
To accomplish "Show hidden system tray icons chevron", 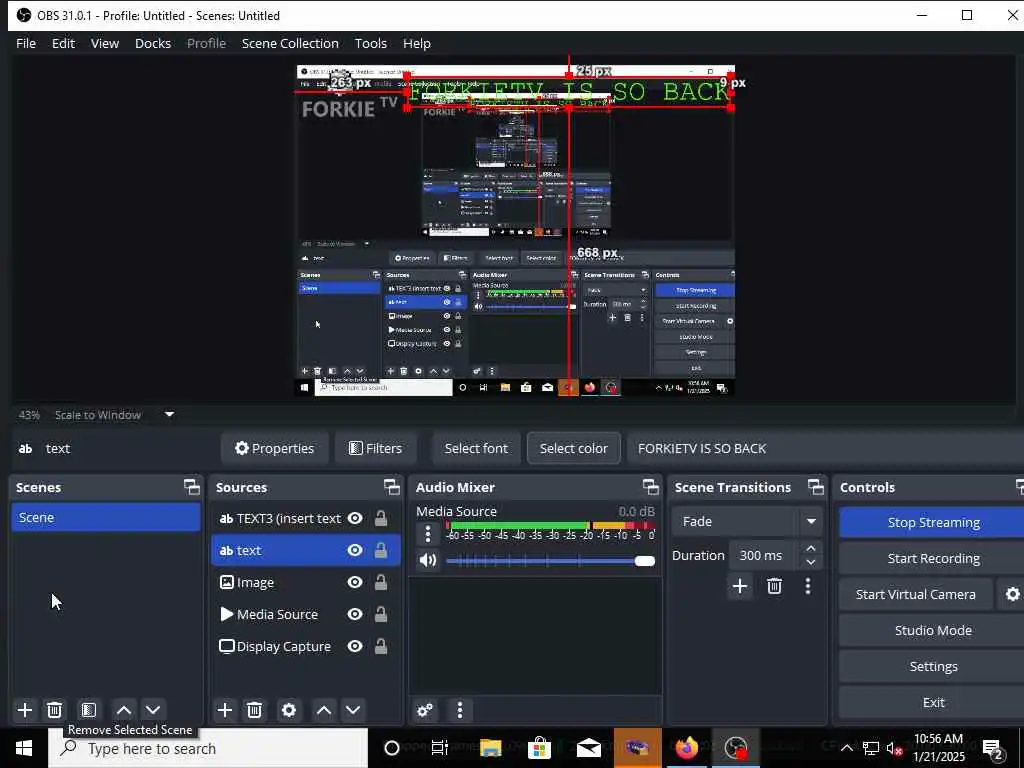I will coord(846,748).
